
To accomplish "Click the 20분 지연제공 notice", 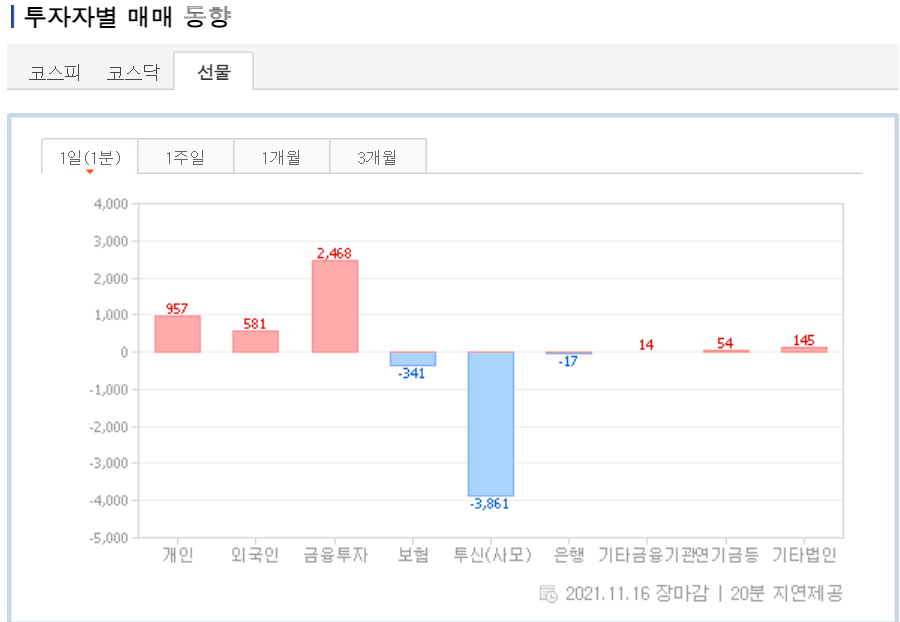I will click(x=786, y=593).
